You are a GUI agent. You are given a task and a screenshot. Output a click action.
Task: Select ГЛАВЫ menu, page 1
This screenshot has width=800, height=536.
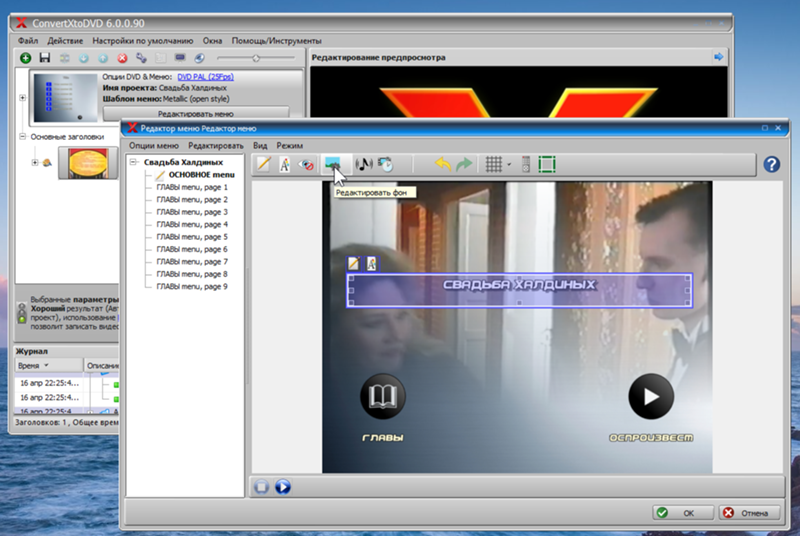coord(192,187)
